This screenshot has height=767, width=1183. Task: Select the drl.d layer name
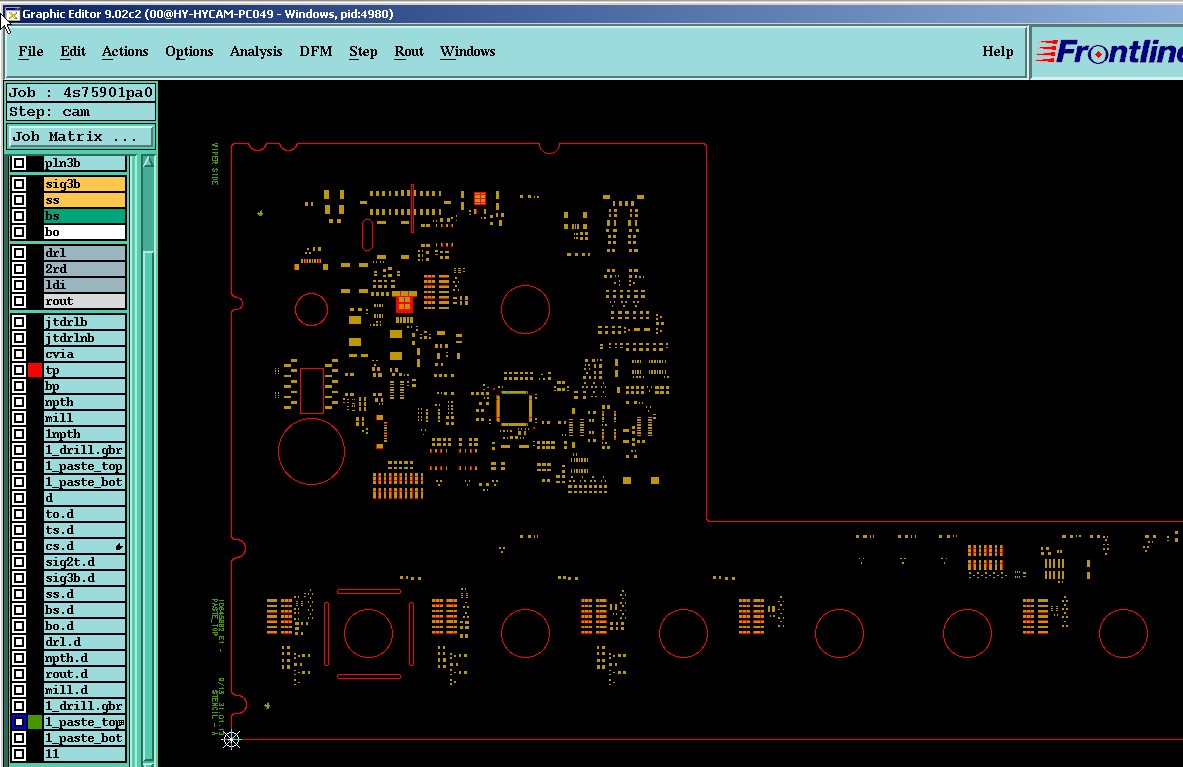(x=84, y=642)
